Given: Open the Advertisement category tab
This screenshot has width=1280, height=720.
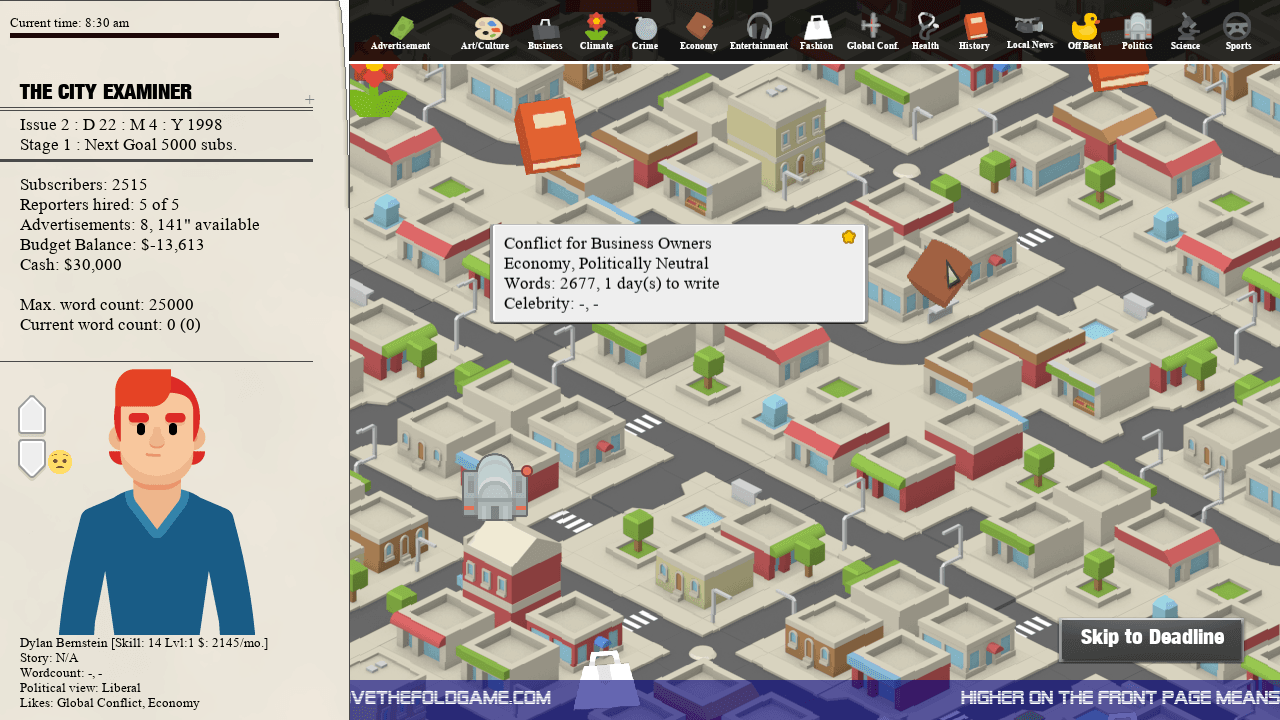Looking at the screenshot, I should (x=400, y=32).
